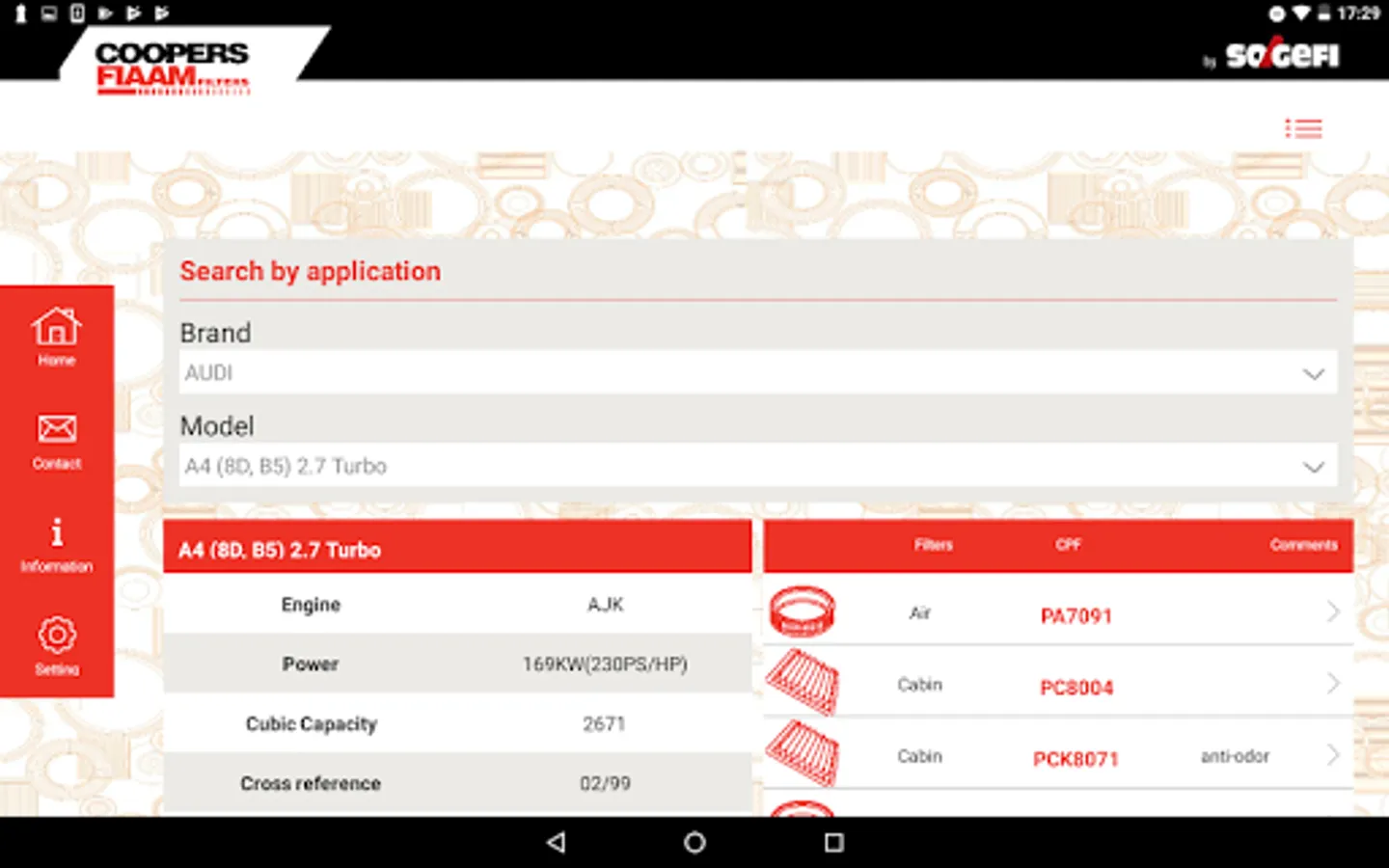1389x868 pixels.
Task: Open the red list menu icon
Action: click(x=1303, y=128)
